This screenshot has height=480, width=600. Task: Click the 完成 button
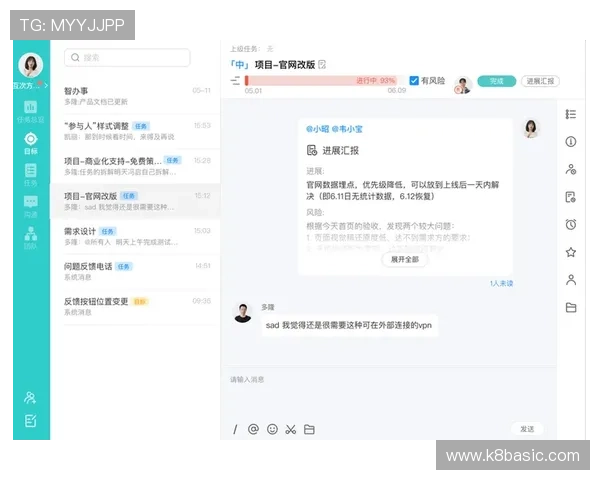coord(496,81)
